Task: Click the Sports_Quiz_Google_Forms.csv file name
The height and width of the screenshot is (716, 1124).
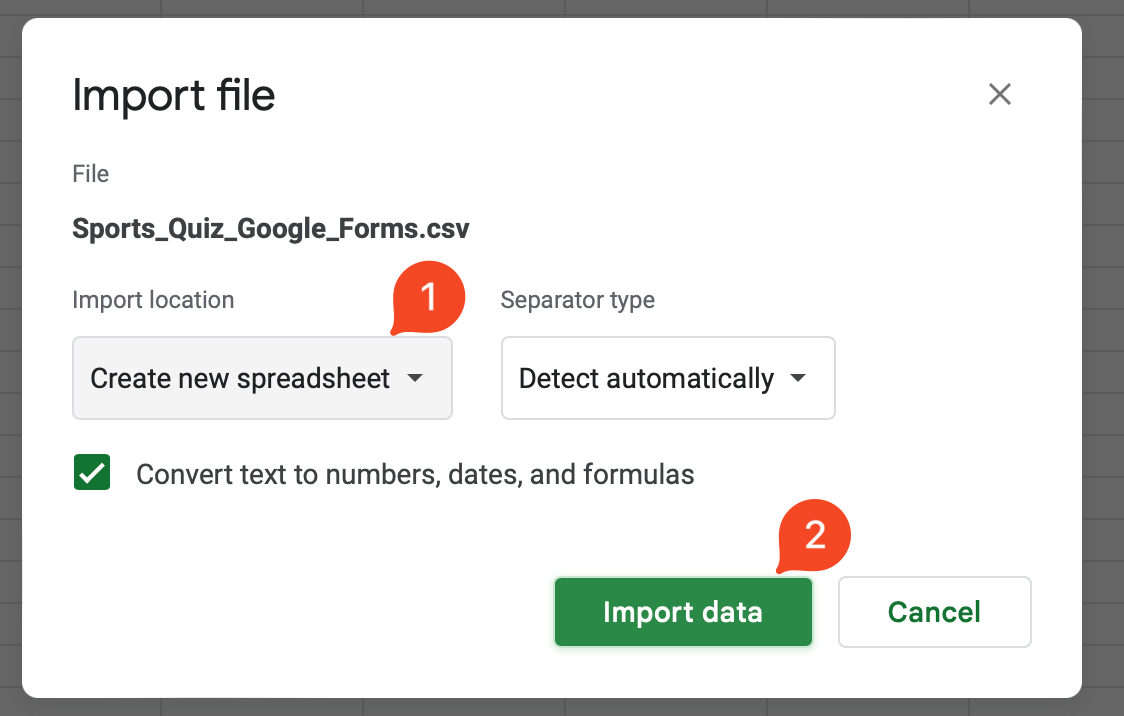Action: (x=271, y=229)
